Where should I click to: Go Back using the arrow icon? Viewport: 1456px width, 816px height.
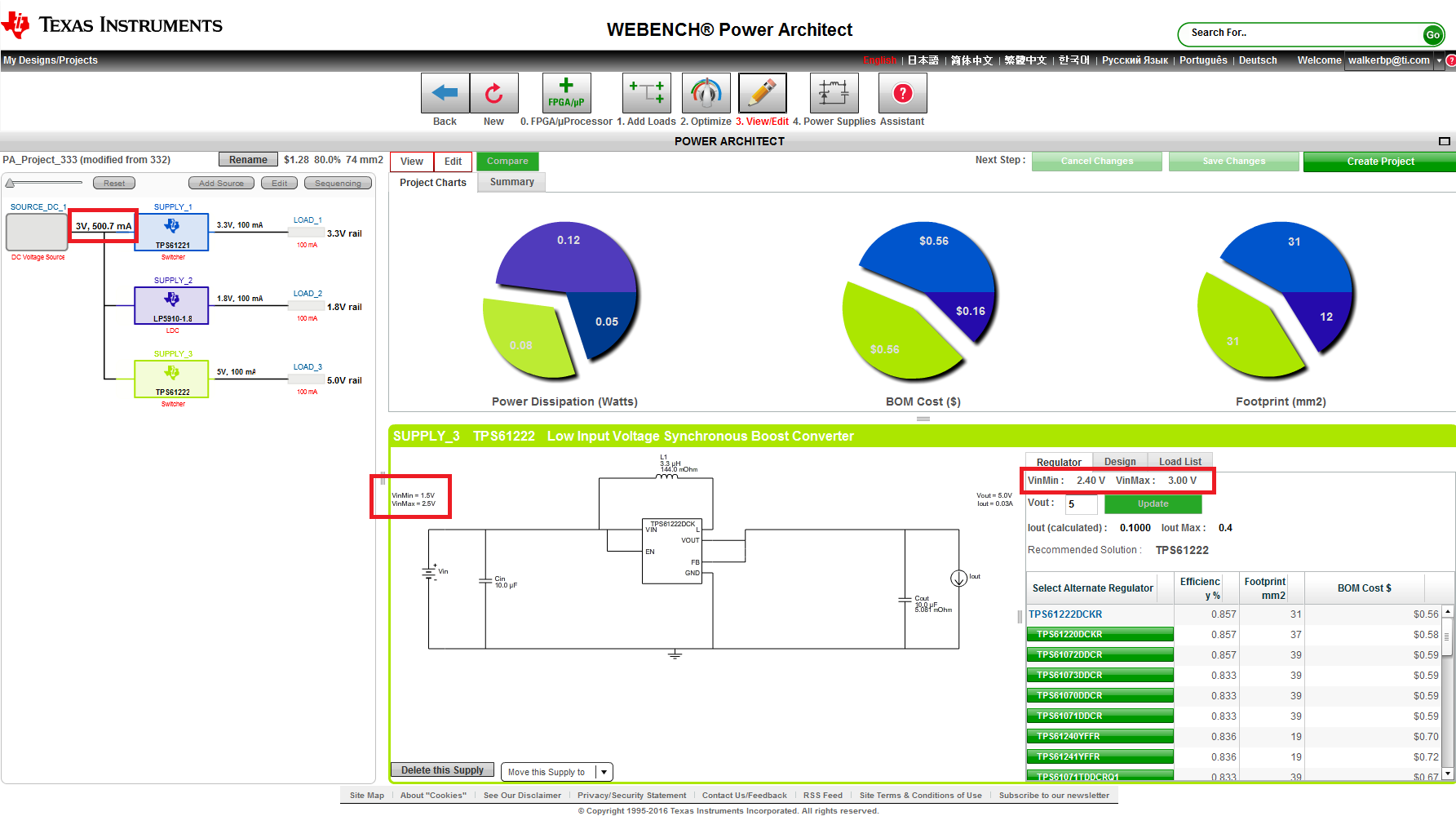pyautogui.click(x=445, y=92)
